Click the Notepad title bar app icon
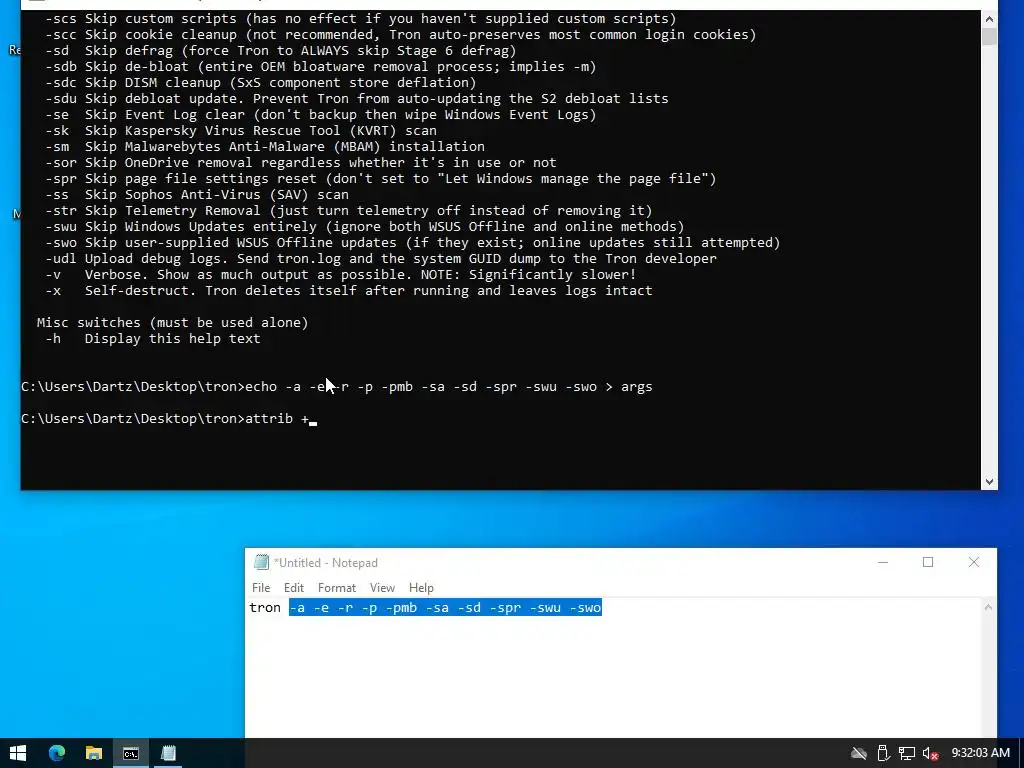The image size is (1024, 768). [x=261, y=562]
